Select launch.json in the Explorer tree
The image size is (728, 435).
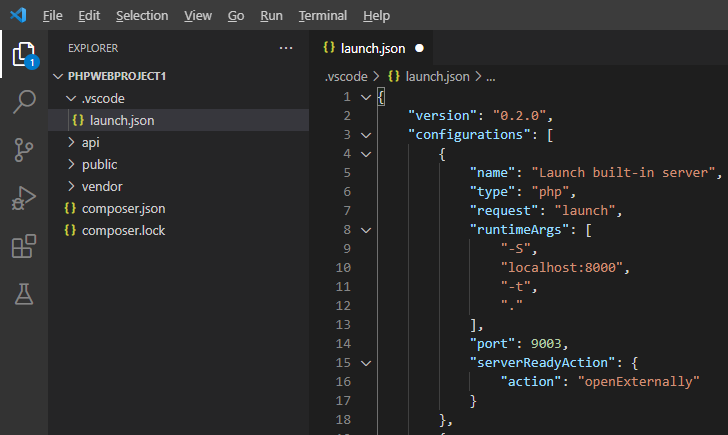[179, 120]
